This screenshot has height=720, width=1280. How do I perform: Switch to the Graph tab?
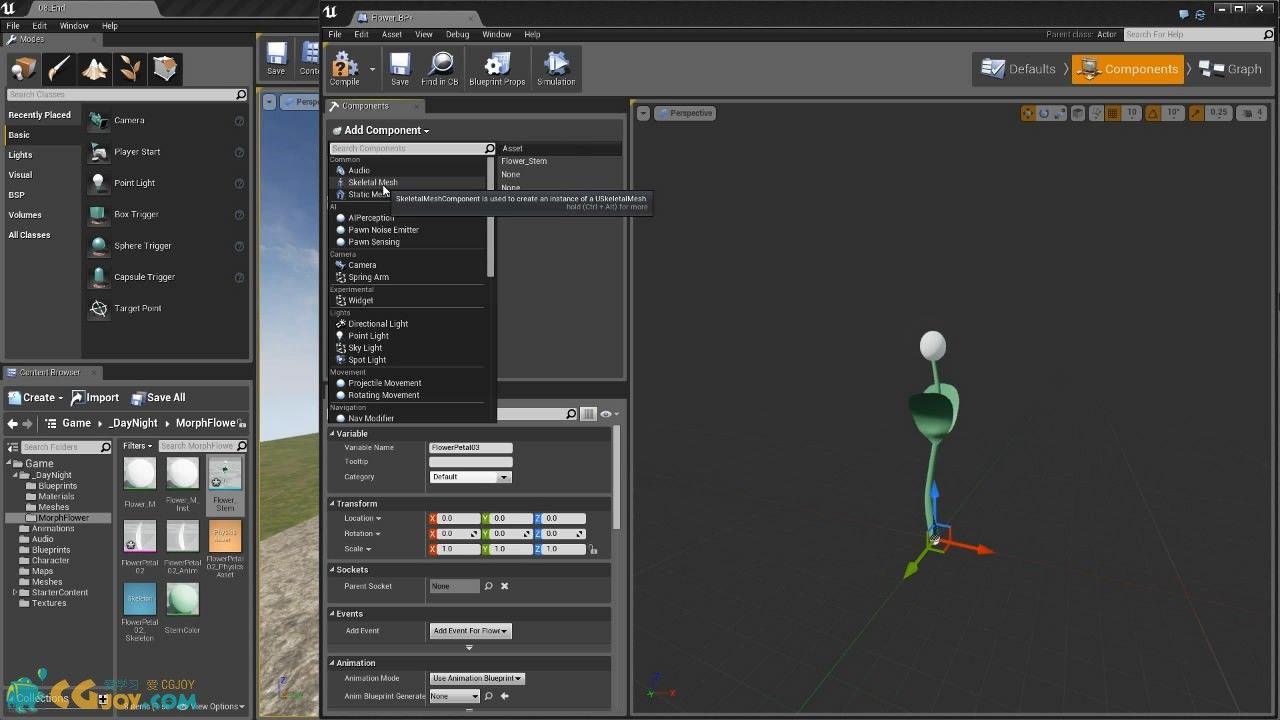coord(1232,69)
